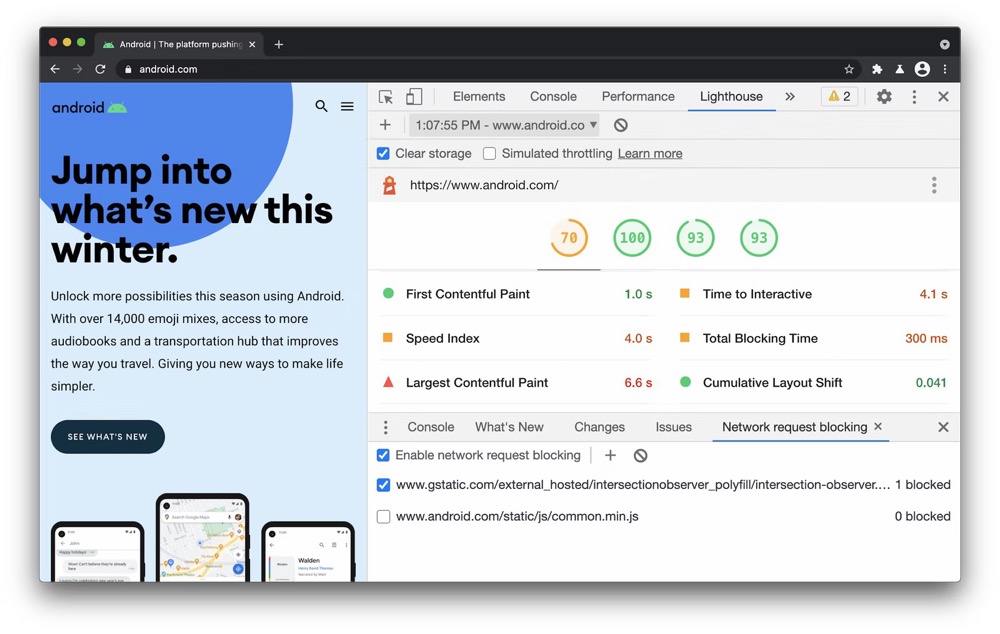Show more DevTools tabs
This screenshot has height=634, width=1000.
[x=790, y=96]
